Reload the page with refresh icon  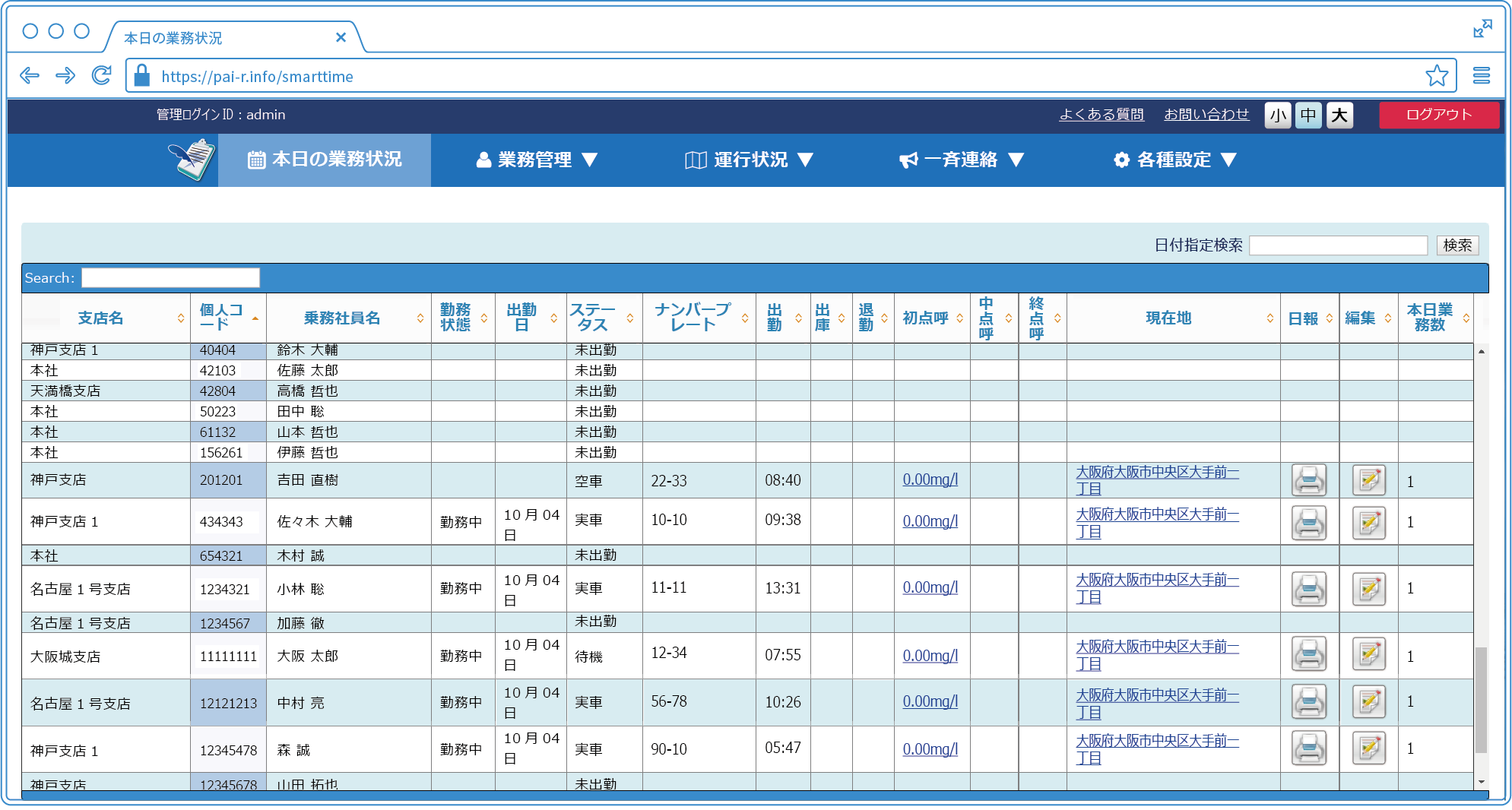click(101, 75)
